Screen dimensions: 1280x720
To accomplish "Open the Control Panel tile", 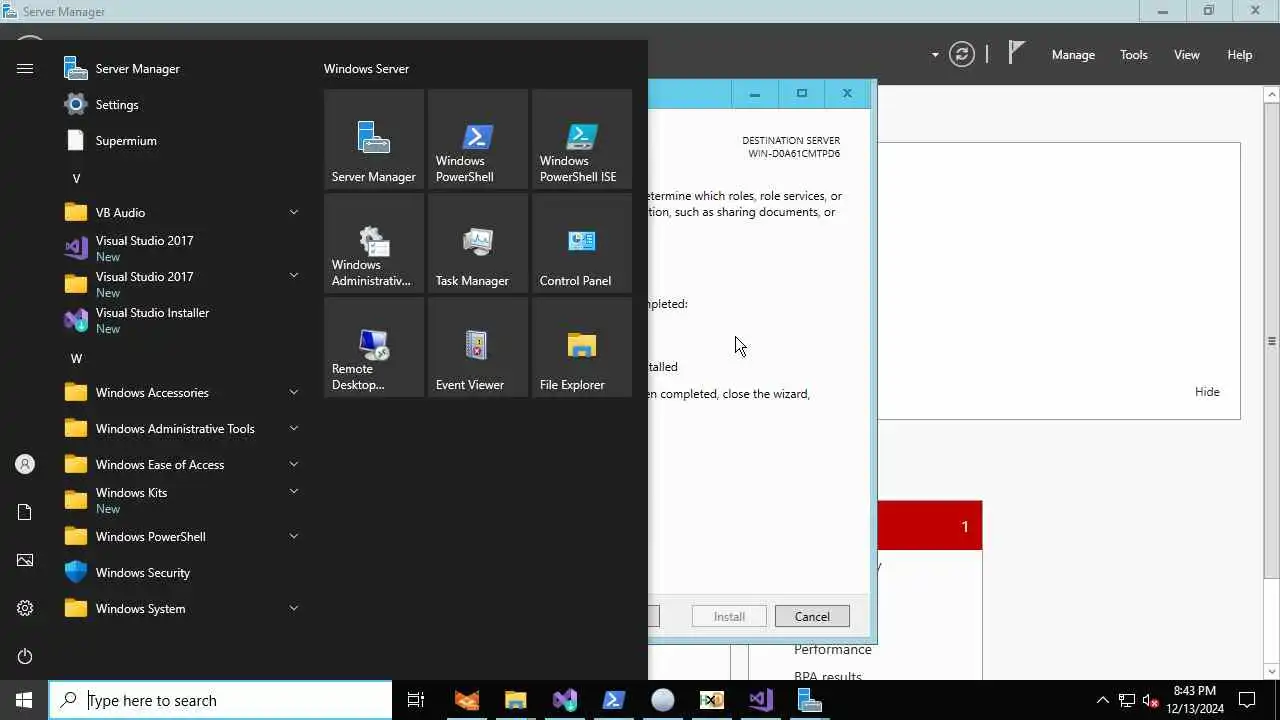I will 582,243.
